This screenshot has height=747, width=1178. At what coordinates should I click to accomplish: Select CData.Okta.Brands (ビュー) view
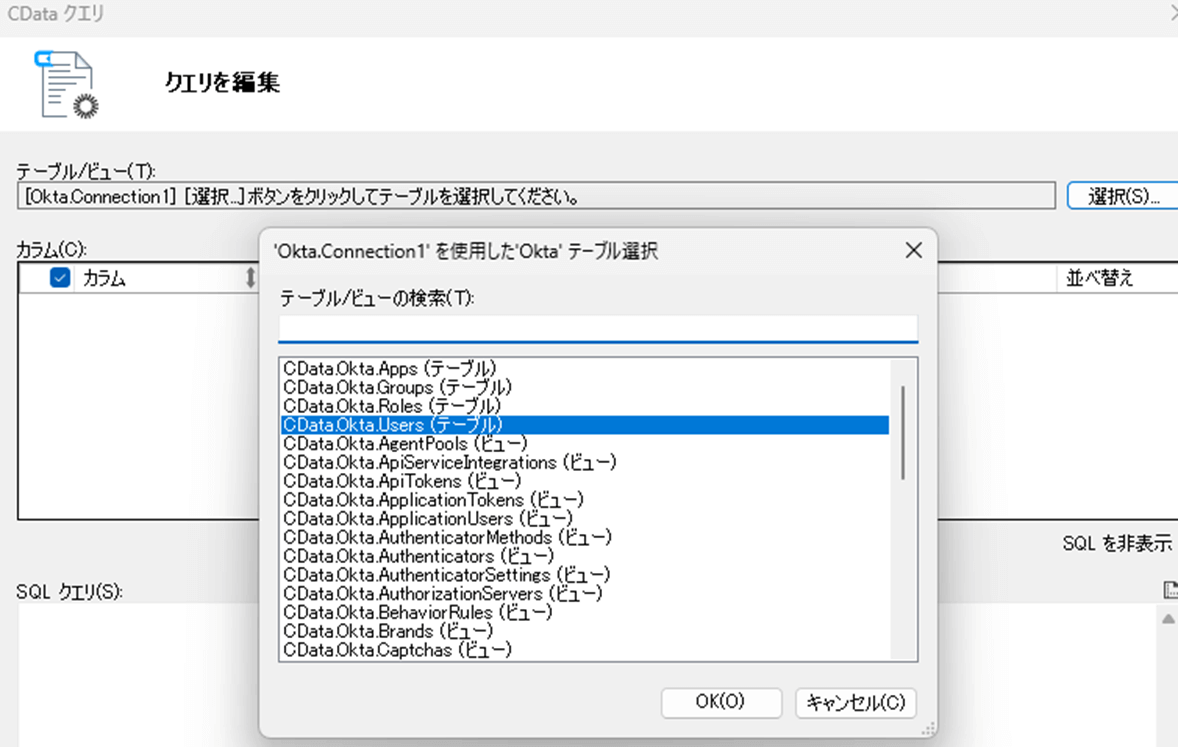click(x=388, y=631)
